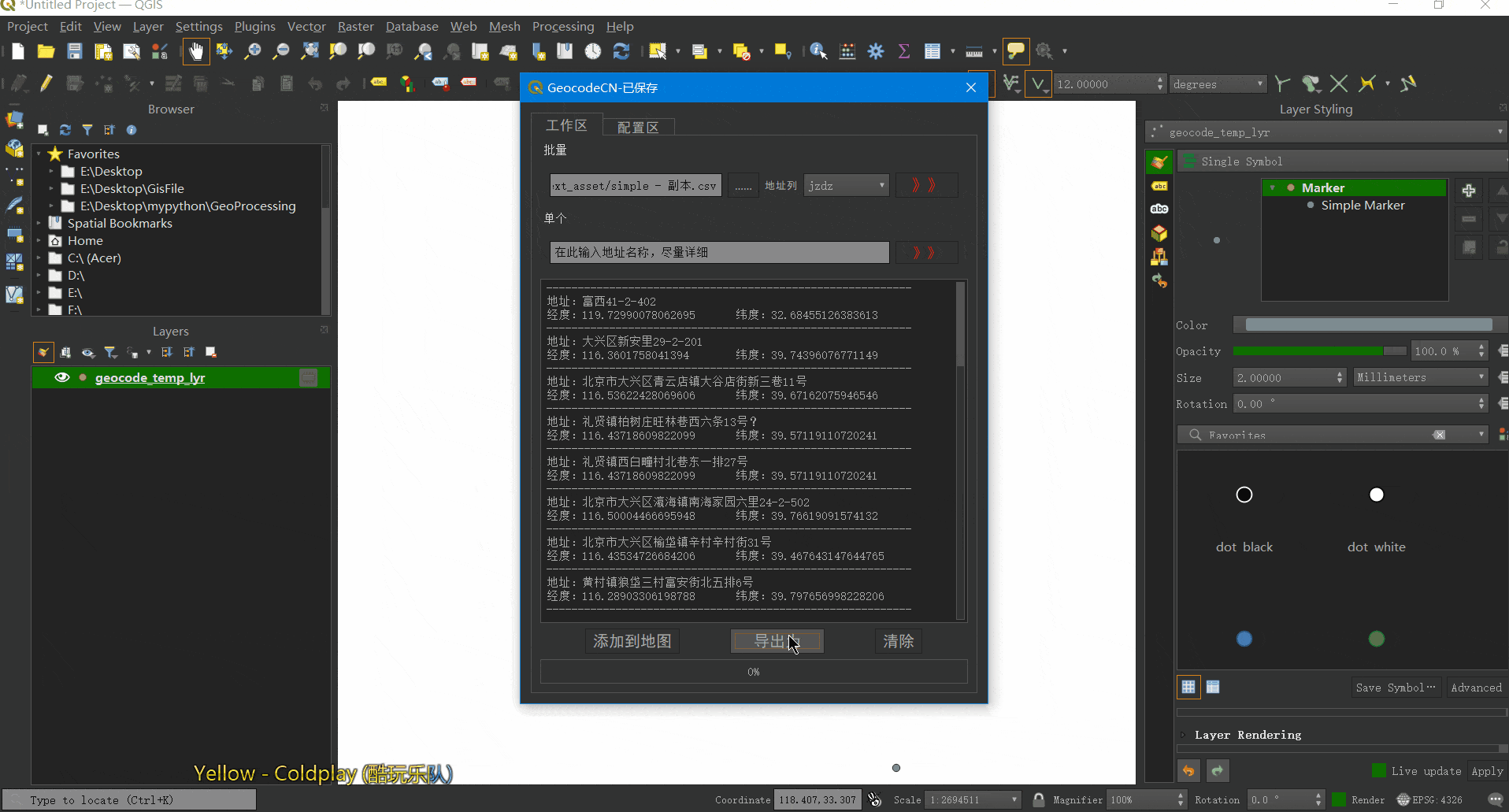This screenshot has width=1509, height=812.
Task: Toggle the scale lock padlock icon
Action: click(1039, 799)
